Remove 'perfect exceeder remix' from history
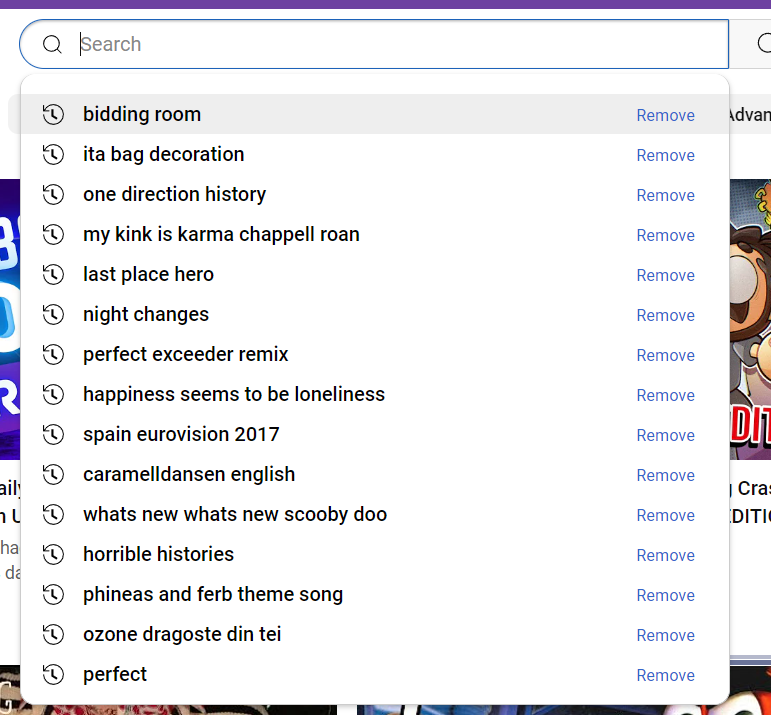 (x=665, y=355)
